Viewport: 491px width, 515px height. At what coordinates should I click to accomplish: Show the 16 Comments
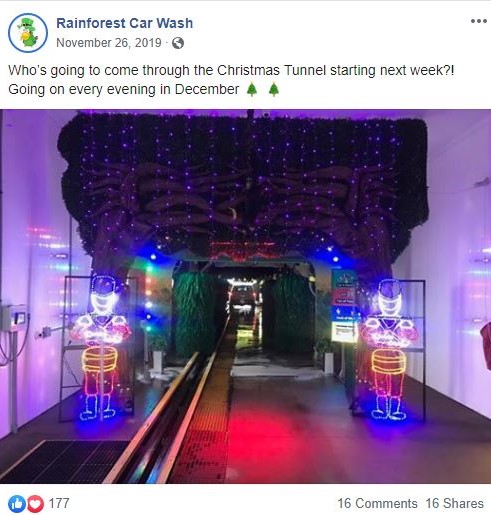point(377,503)
